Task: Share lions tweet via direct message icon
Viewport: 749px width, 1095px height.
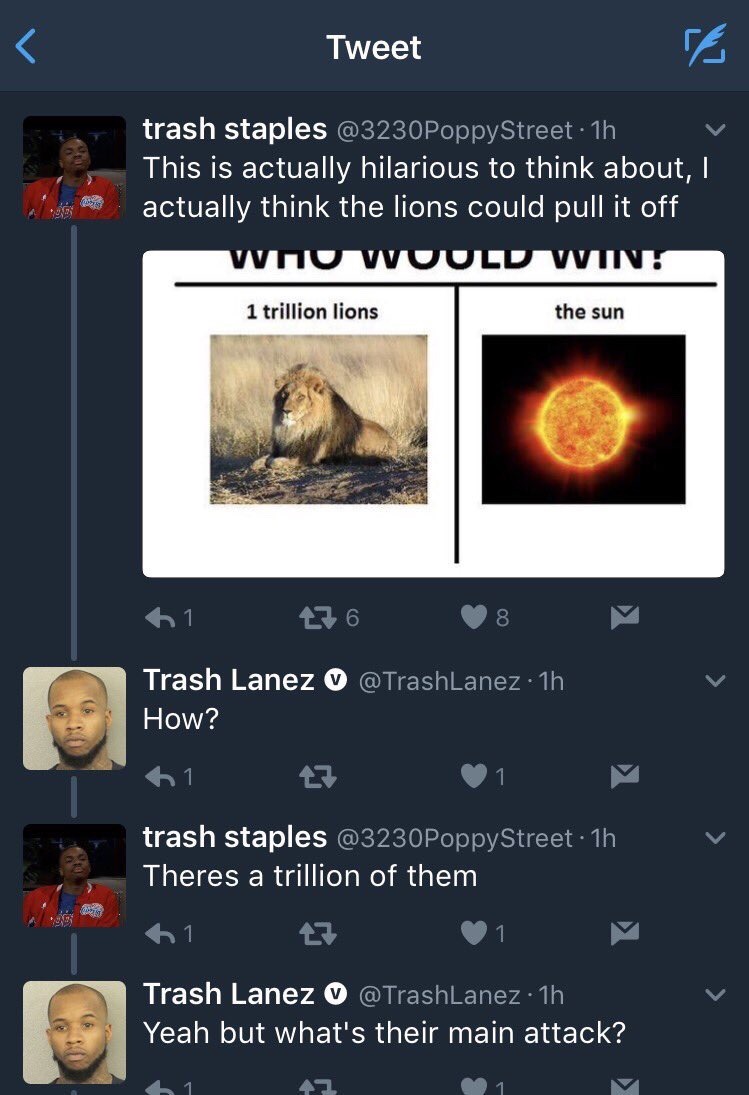Action: click(624, 617)
